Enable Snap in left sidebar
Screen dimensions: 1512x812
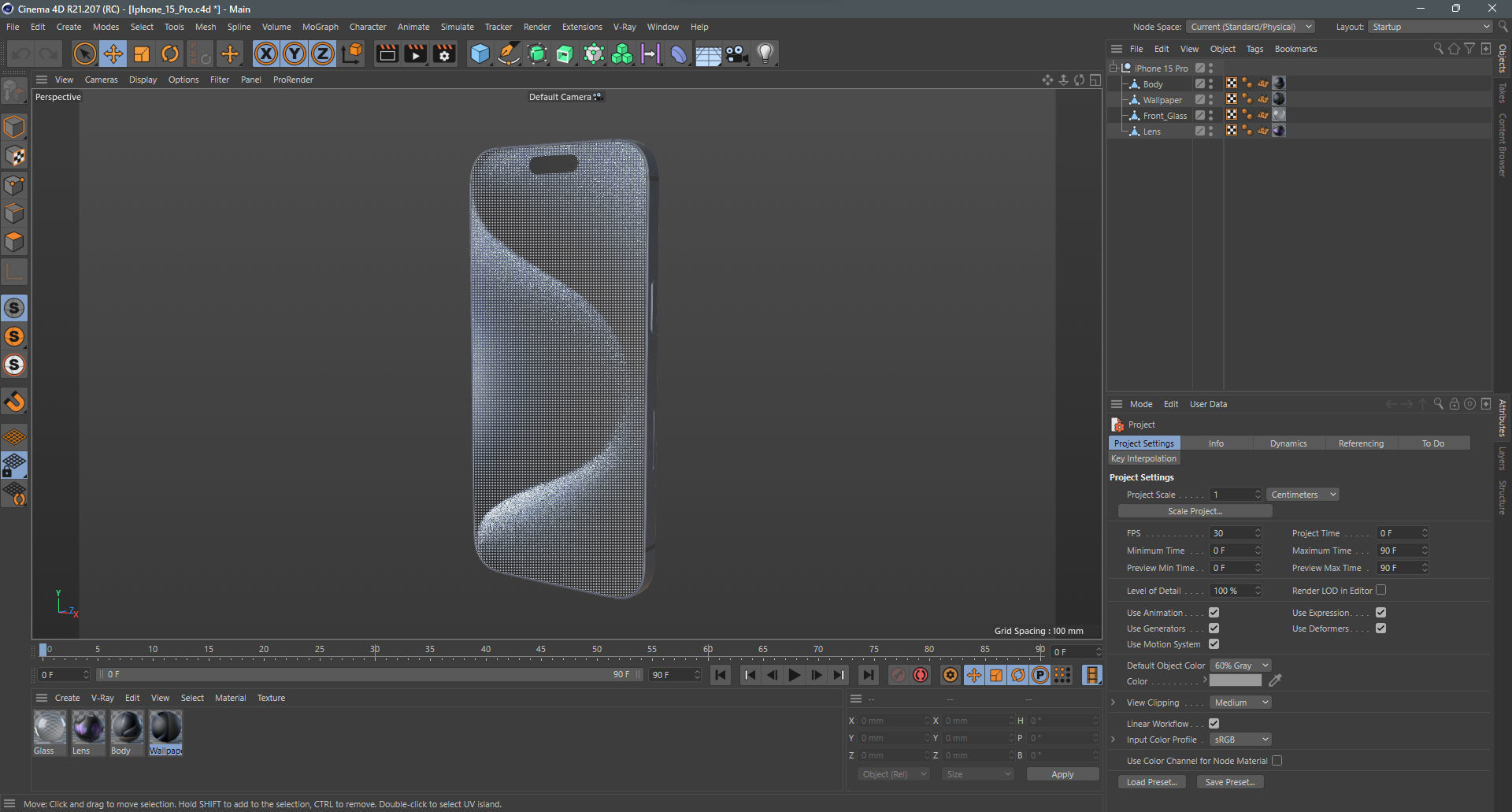click(14, 402)
